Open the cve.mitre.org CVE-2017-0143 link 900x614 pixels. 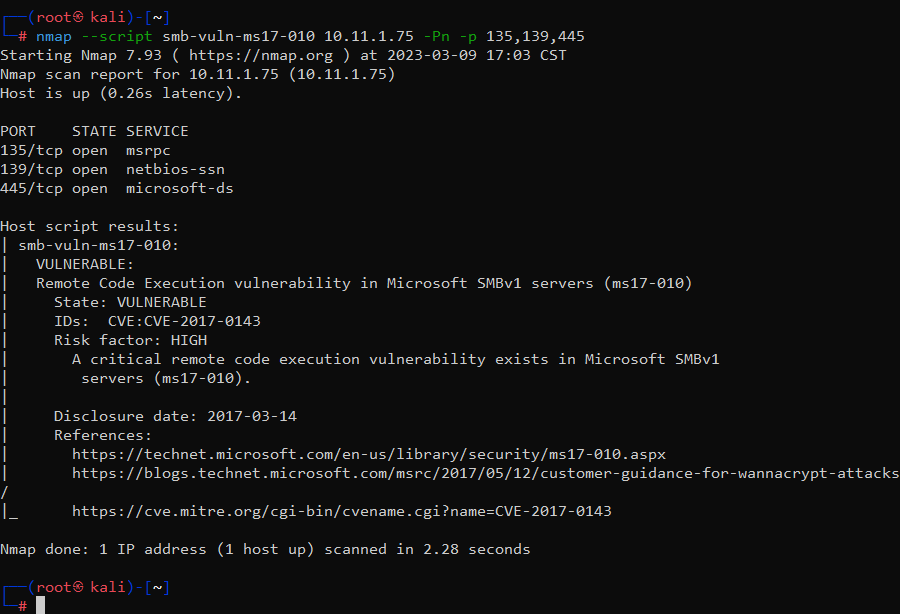point(342,511)
